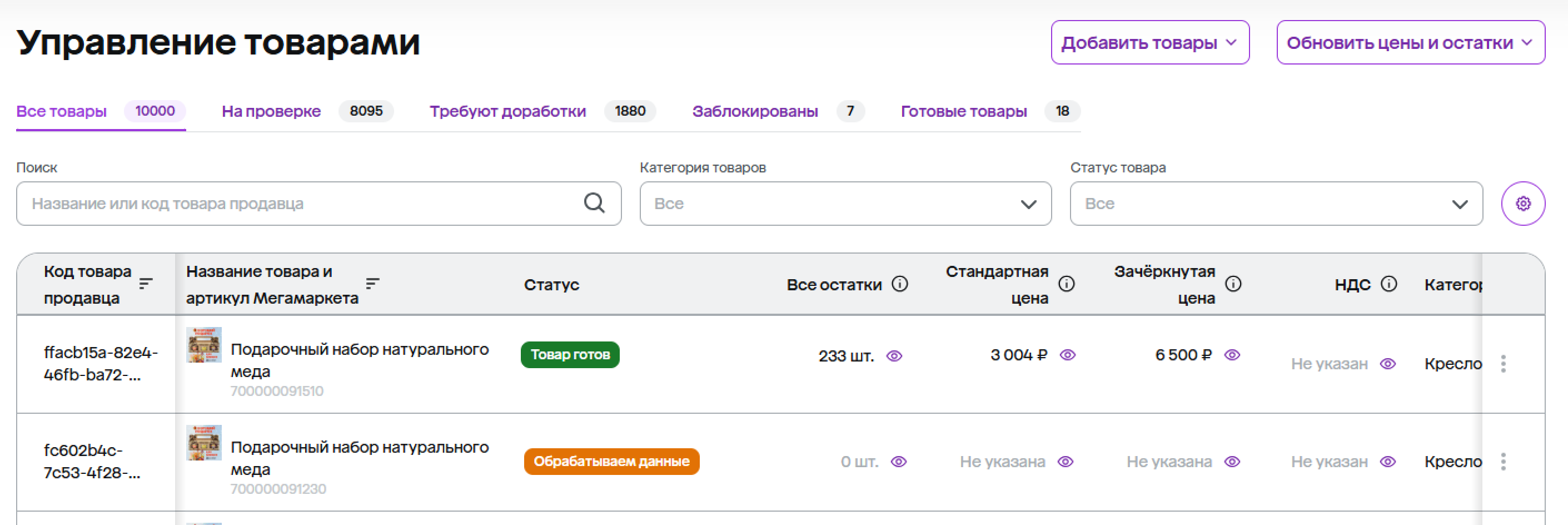Image resolution: width=1568 pixels, height=525 pixels.
Task: Toggle eye icon next to 6 500 ₽
Action: click(x=1232, y=354)
